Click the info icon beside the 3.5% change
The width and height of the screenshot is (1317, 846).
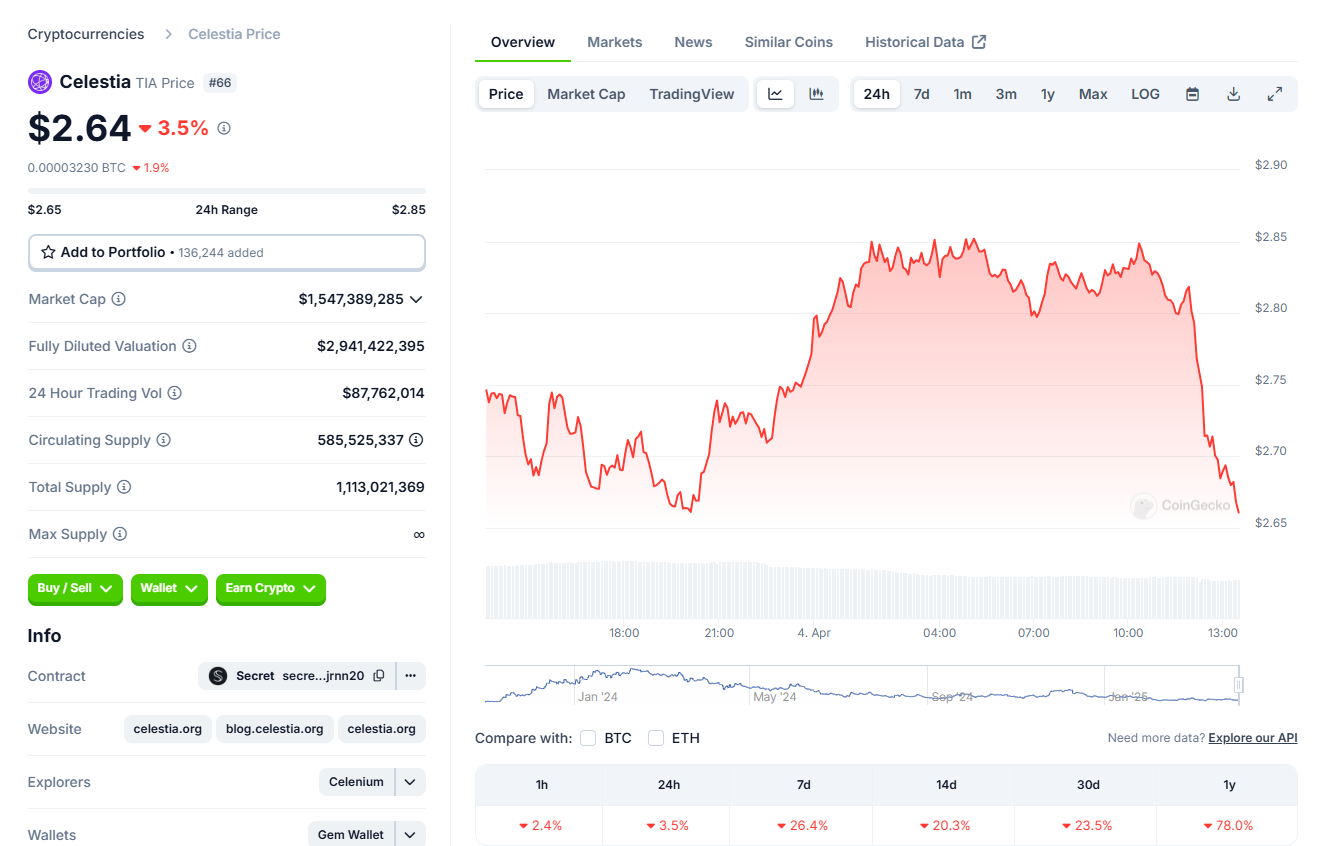(x=224, y=128)
